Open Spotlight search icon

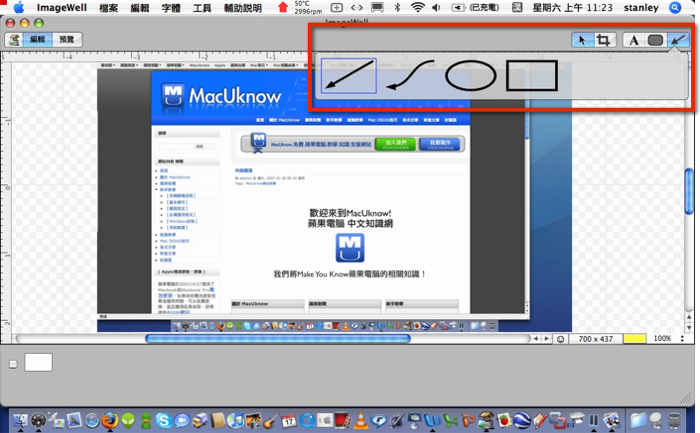click(675, 7)
